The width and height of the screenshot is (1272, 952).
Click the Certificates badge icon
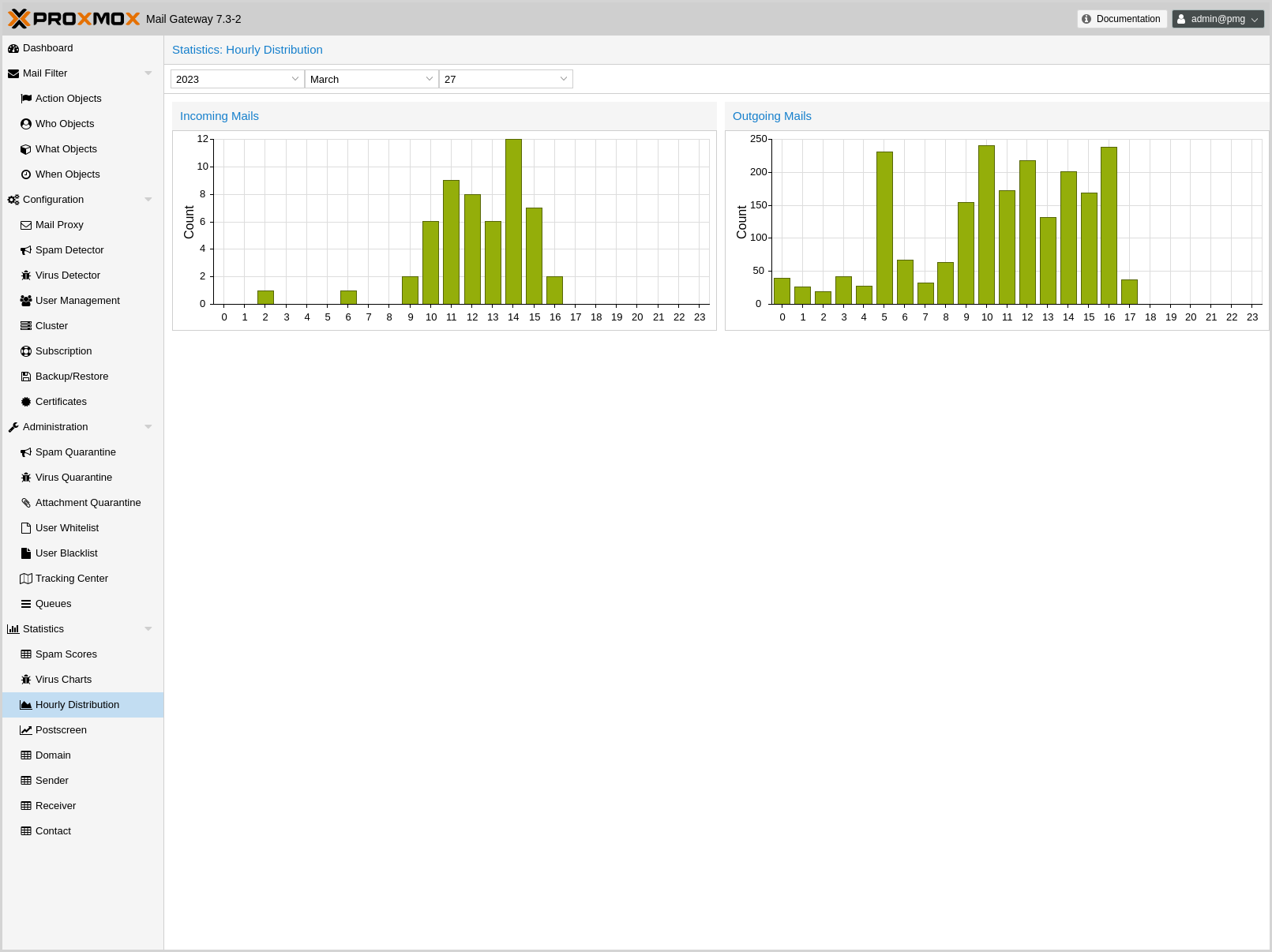tap(26, 402)
